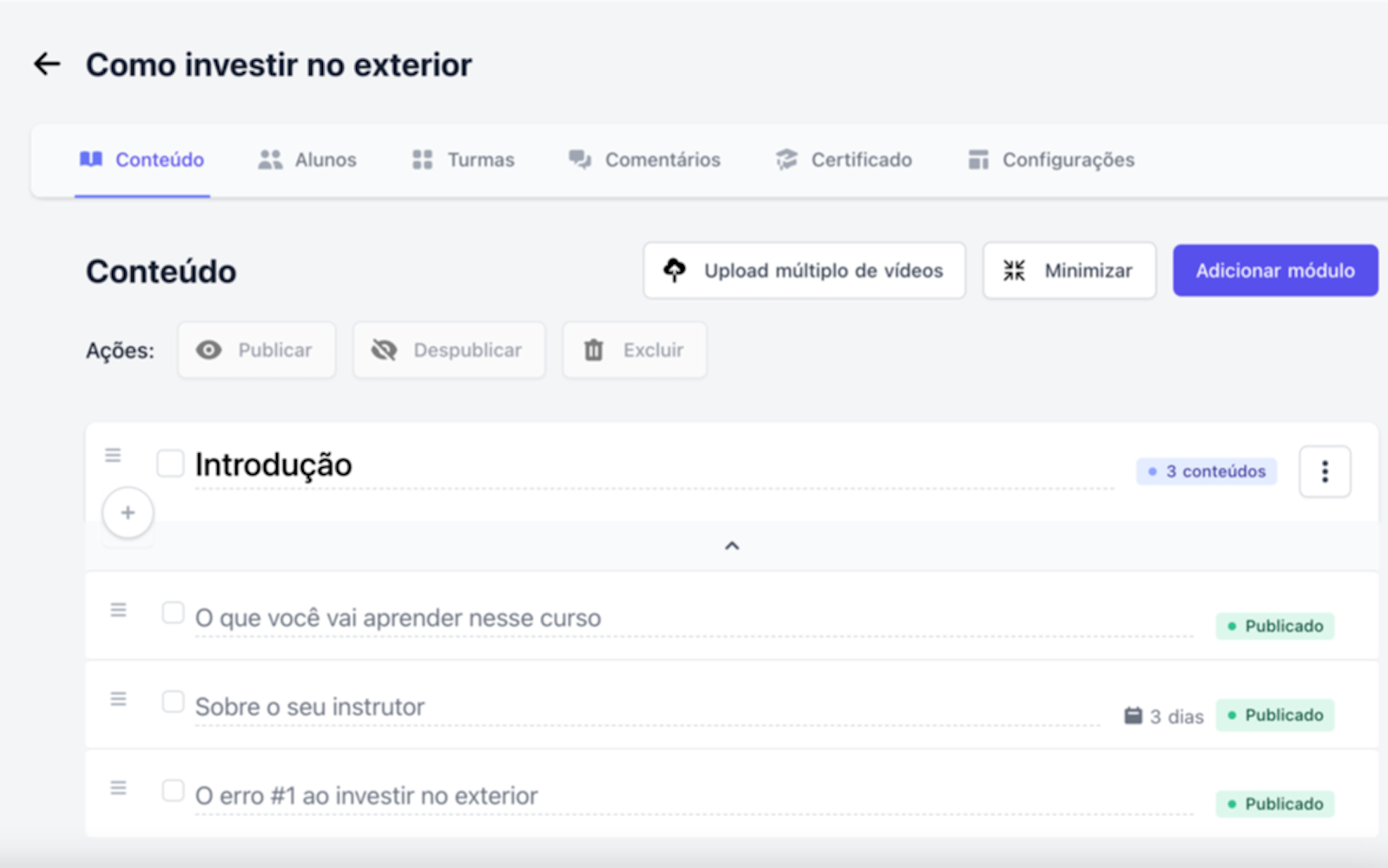The height and width of the screenshot is (868, 1388).
Task: Check 'Sobre o seu instrutor' checkbox
Action: pyautogui.click(x=173, y=701)
